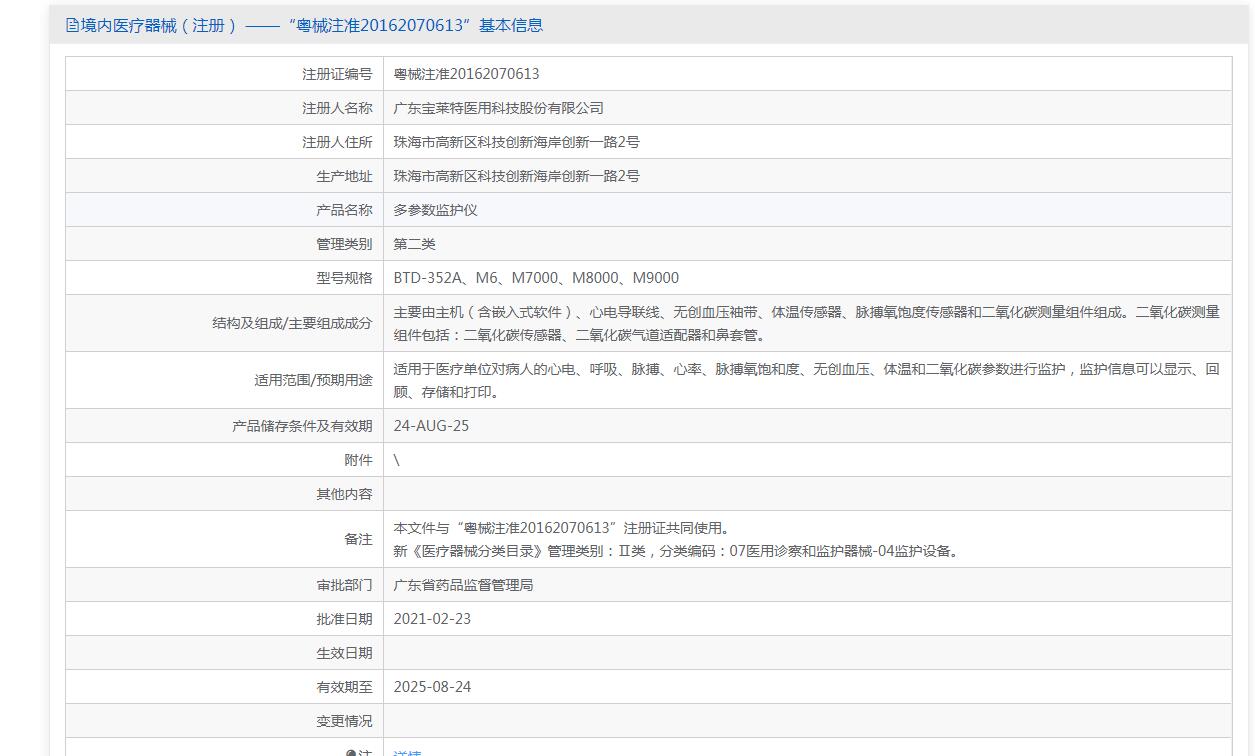The image size is (1255, 756).
Task: Click registration number 粤械注准20162070613 value cell
Action: [x=466, y=74]
